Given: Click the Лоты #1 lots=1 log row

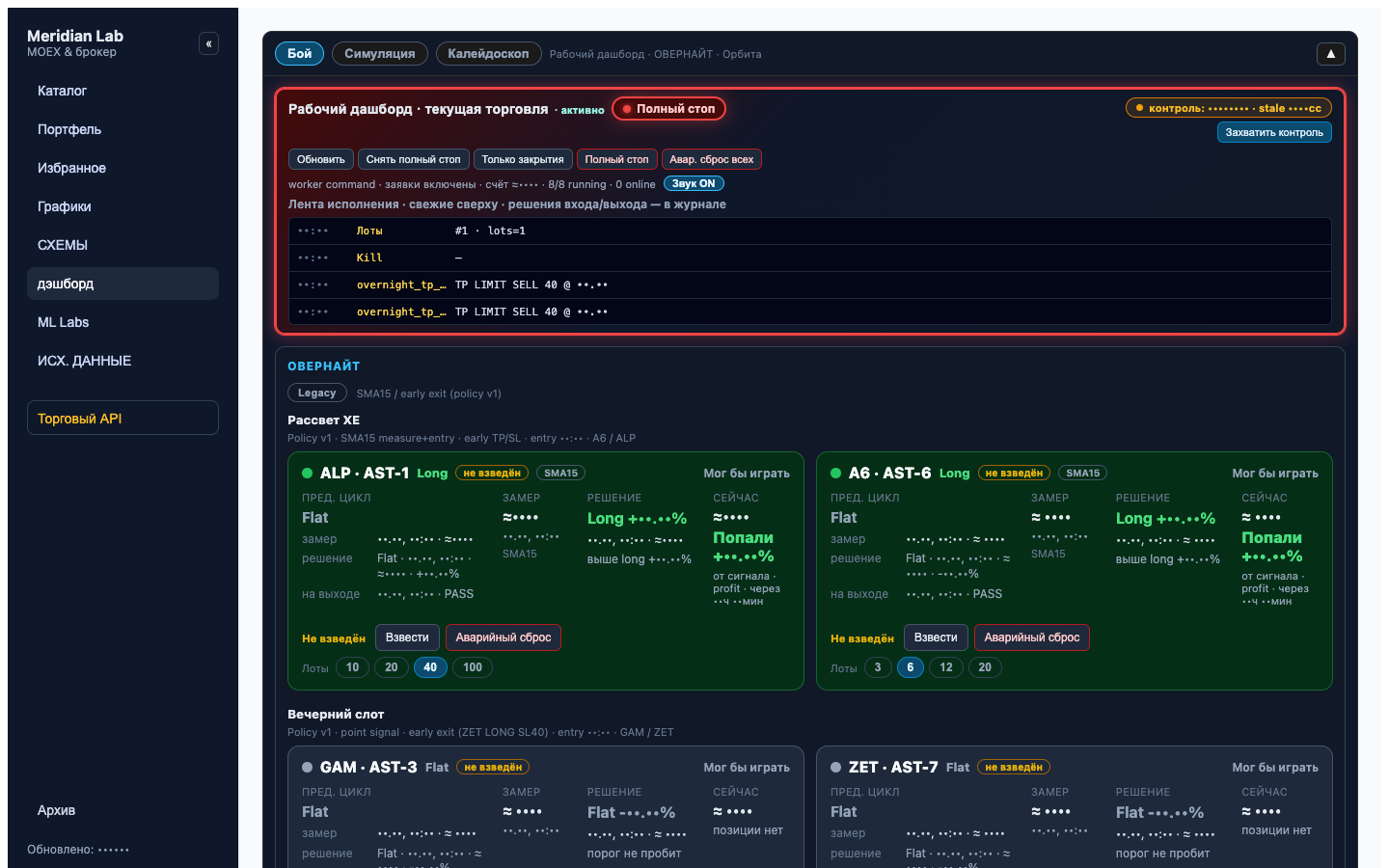Looking at the screenshot, I should point(810,231).
